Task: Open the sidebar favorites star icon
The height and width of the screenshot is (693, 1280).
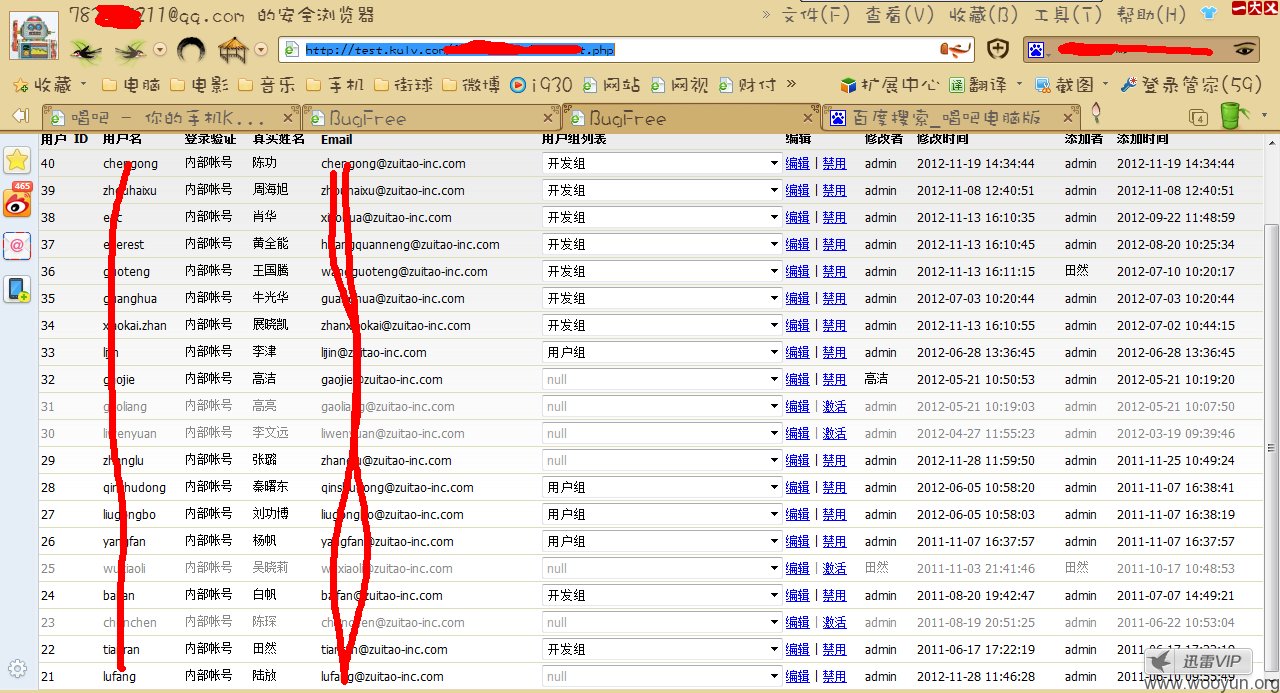Action: [x=18, y=160]
